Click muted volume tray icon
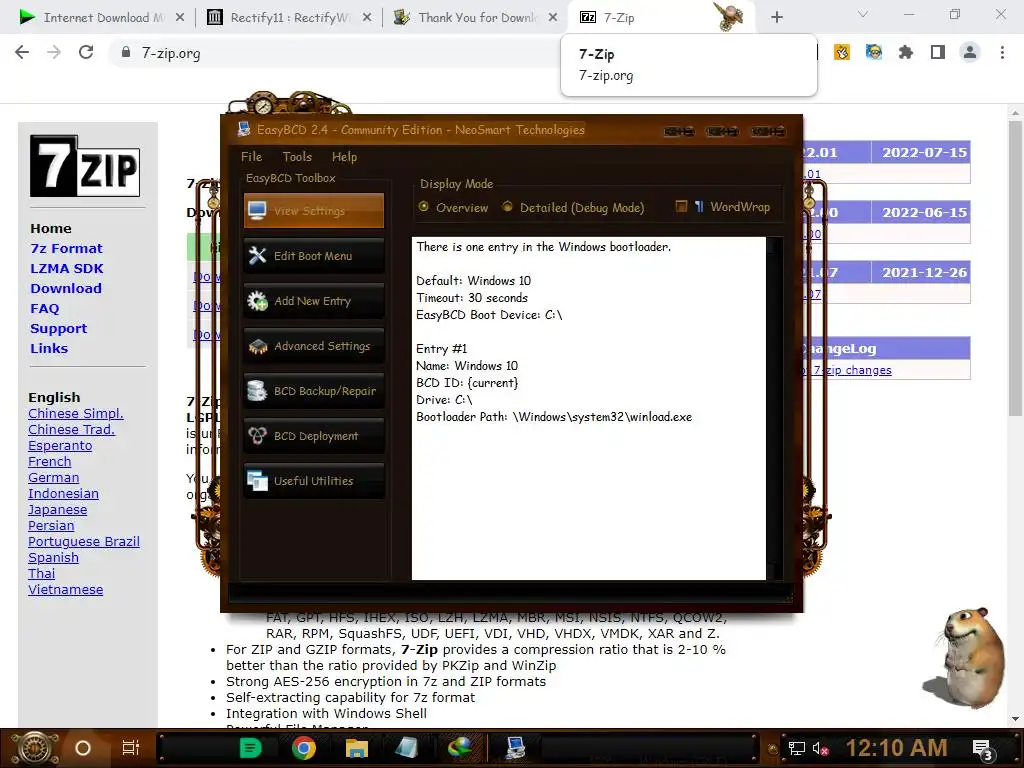The image size is (1024, 768). pyautogui.click(x=821, y=748)
